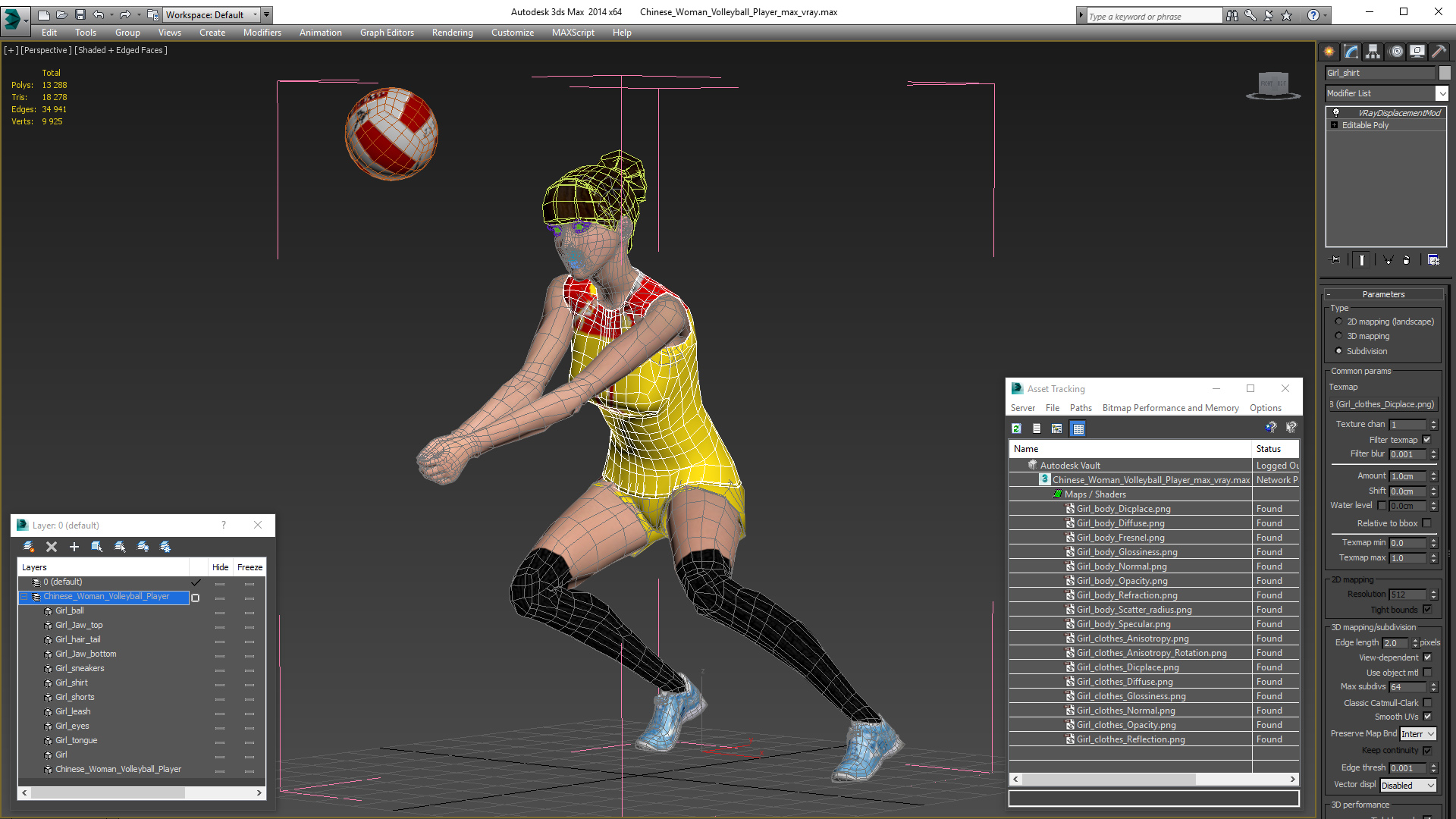Open the Workspace: Default dropdown
Image resolution: width=1456 pixels, height=819 pixels.
click(x=212, y=14)
